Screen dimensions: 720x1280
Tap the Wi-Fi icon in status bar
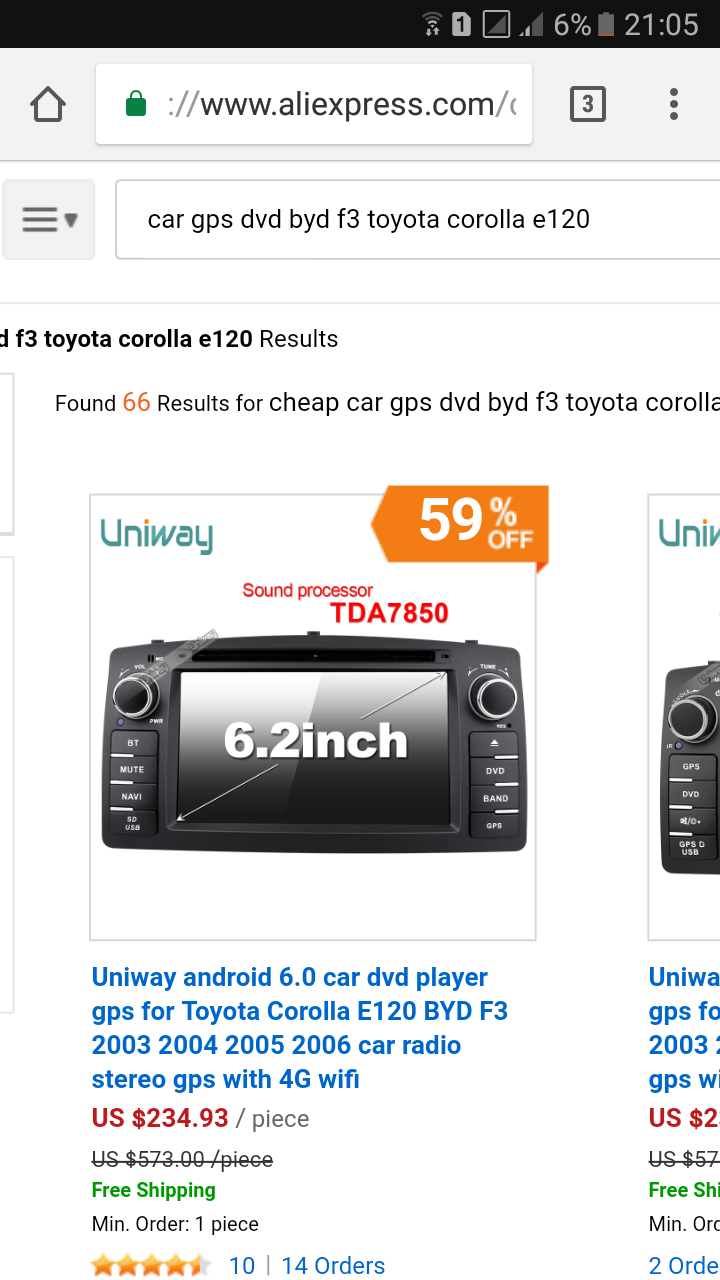tap(432, 24)
